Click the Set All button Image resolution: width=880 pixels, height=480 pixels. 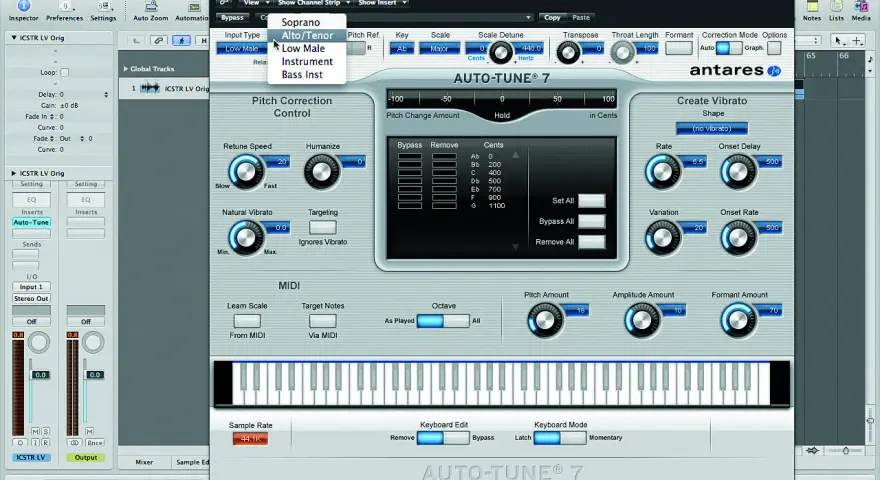pos(592,200)
